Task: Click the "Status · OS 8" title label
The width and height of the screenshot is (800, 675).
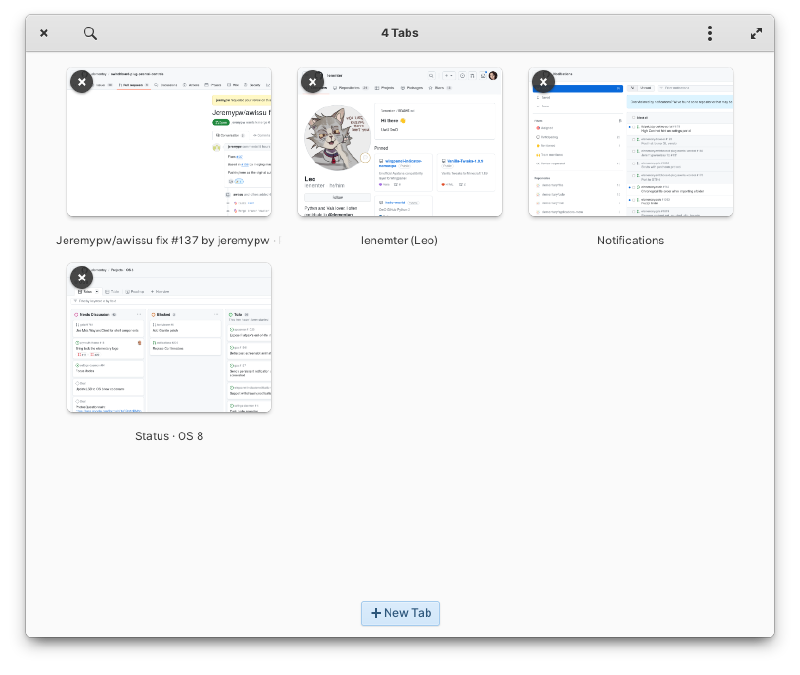Action: point(167,435)
